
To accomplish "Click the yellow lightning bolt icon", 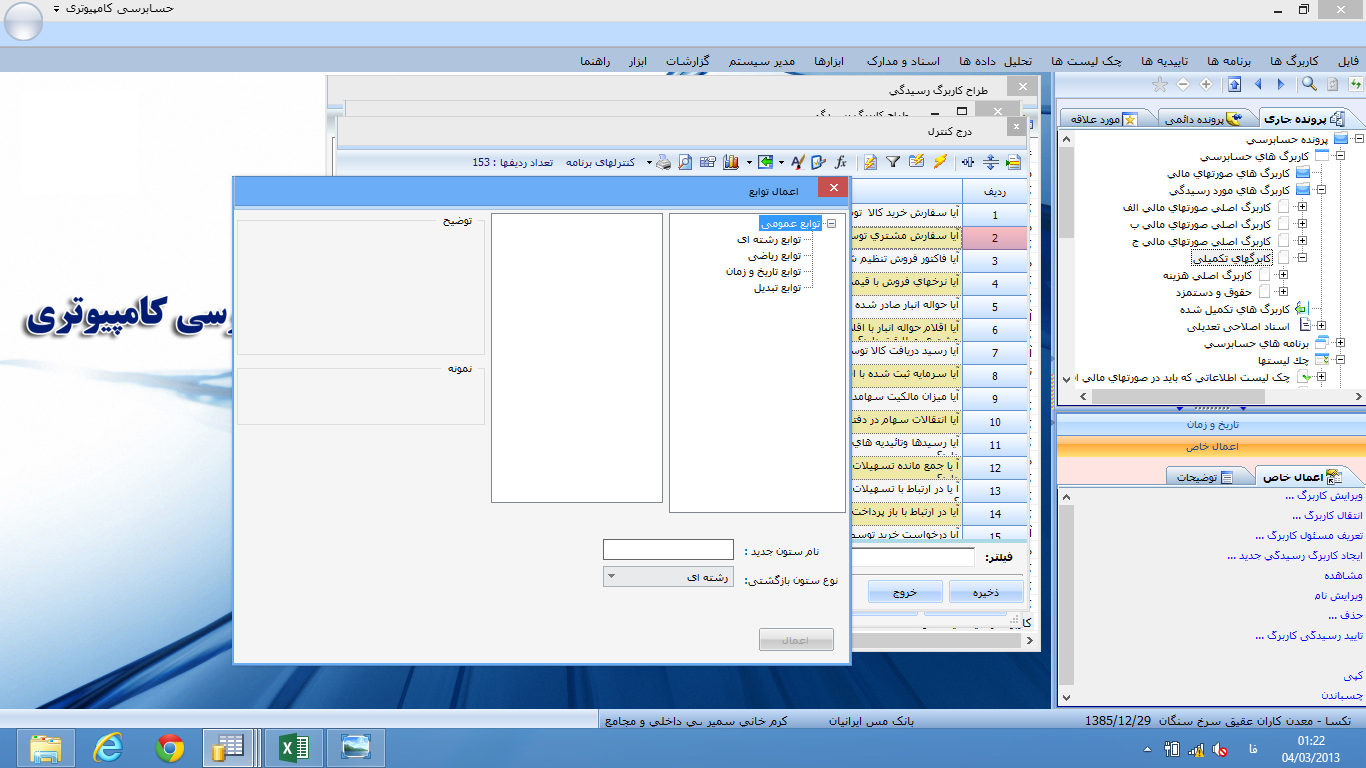I will click(940, 162).
